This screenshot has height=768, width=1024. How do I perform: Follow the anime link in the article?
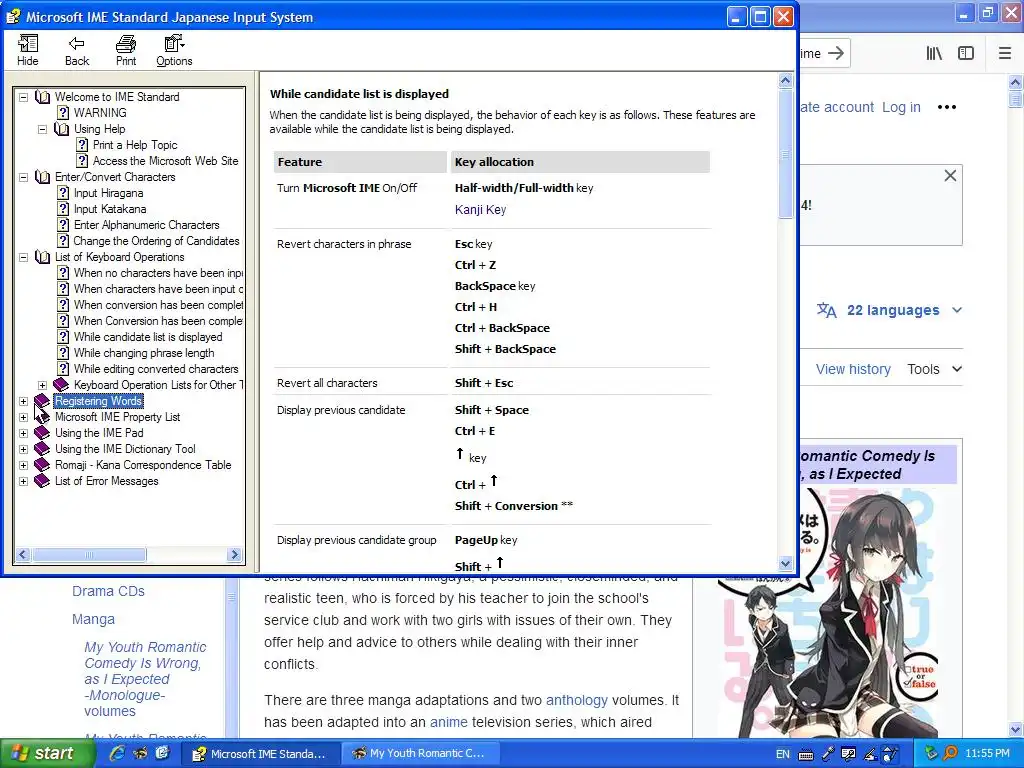click(449, 722)
